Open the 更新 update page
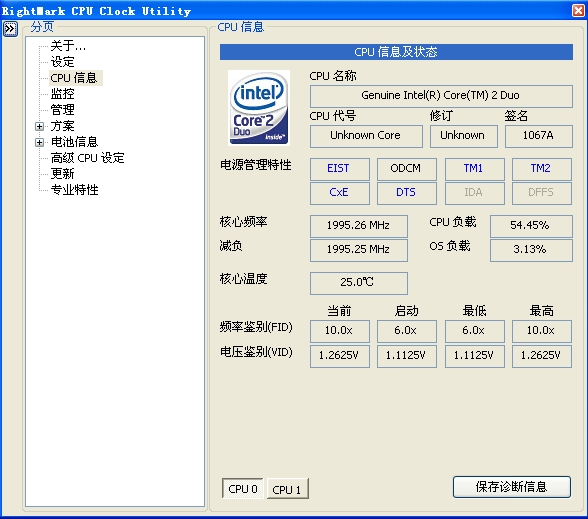588x519 pixels. tap(62, 174)
